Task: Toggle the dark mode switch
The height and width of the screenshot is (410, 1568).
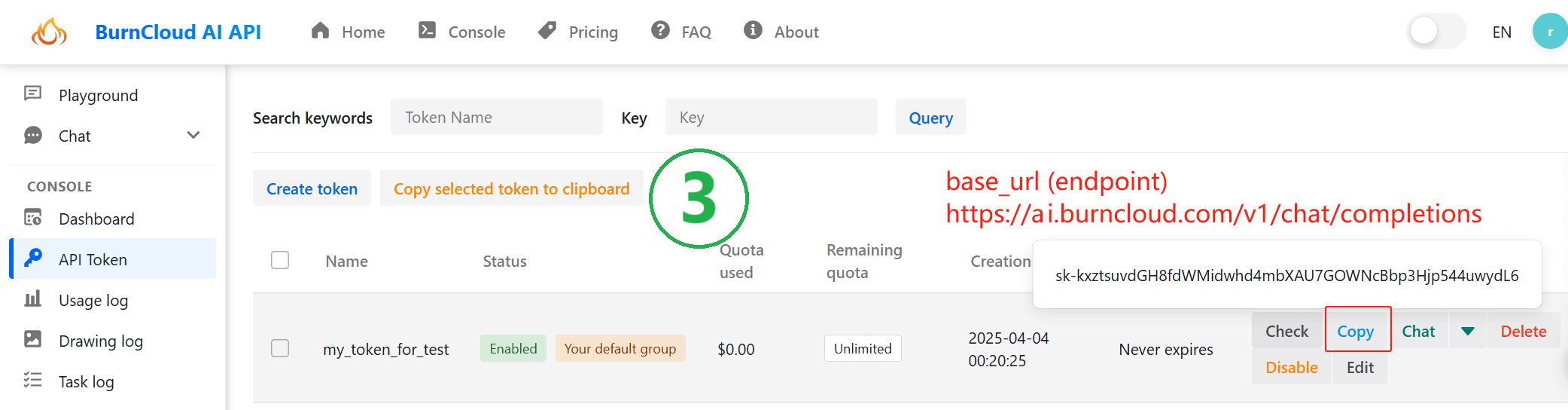Action: coord(1437,32)
